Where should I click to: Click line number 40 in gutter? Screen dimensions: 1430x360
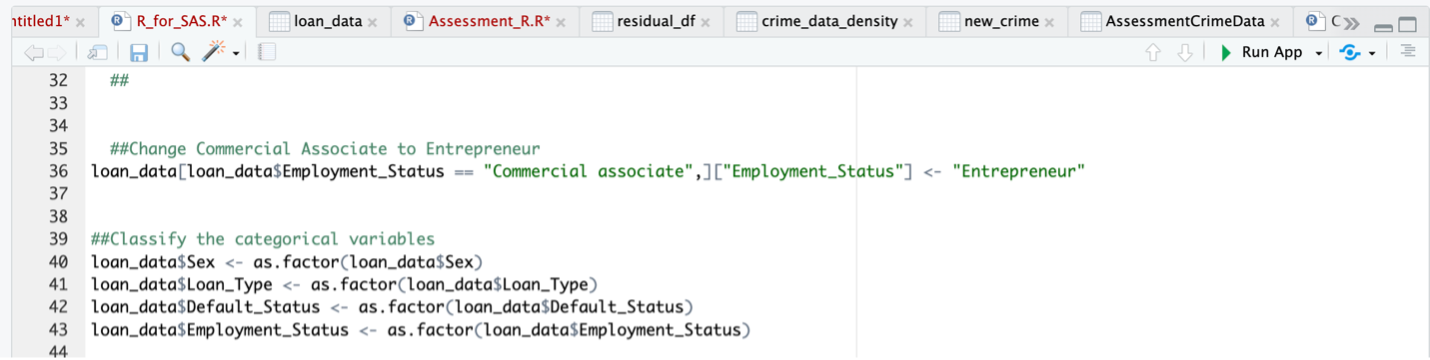(x=58, y=261)
